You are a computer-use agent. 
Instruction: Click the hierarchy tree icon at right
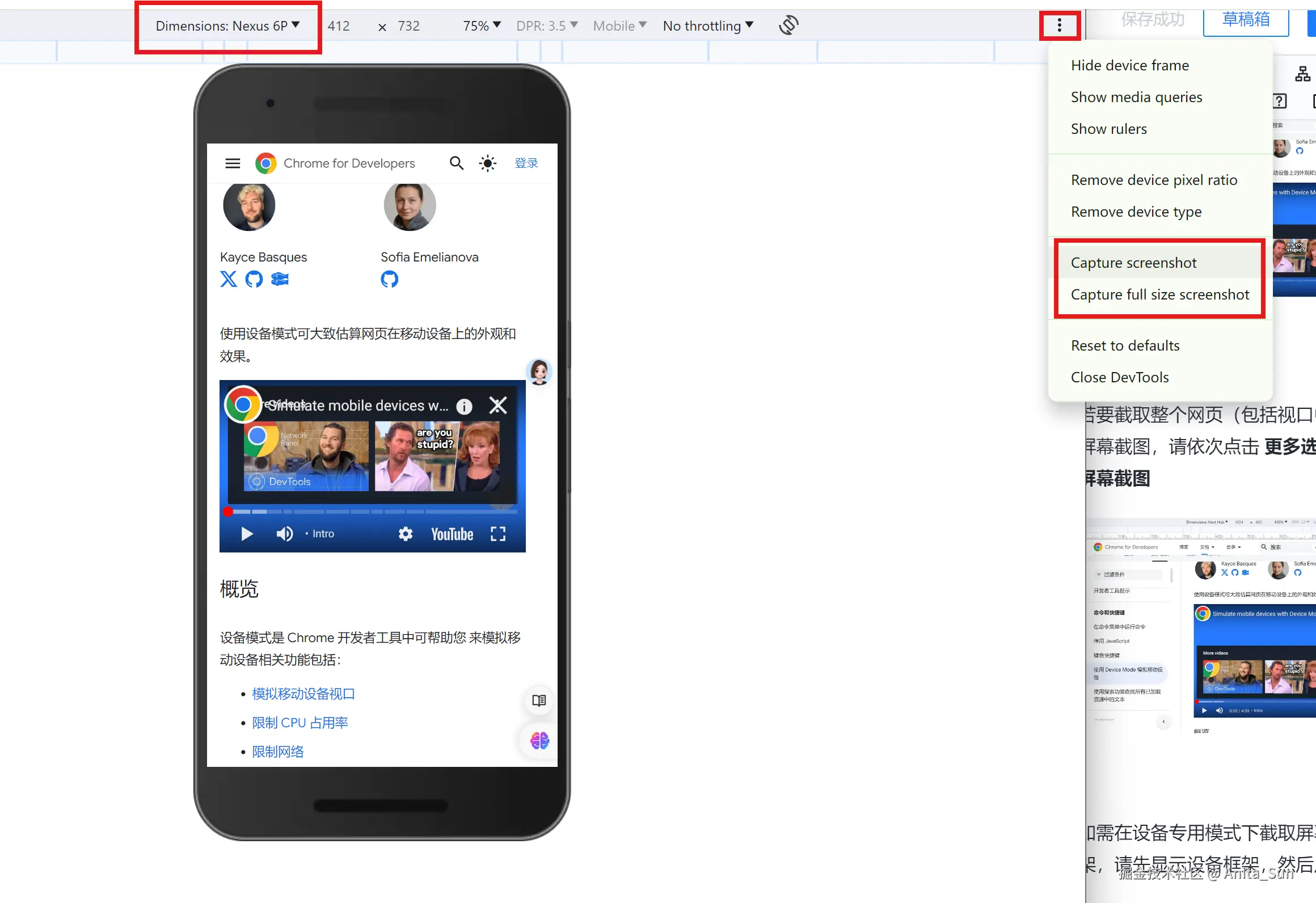coord(1302,74)
